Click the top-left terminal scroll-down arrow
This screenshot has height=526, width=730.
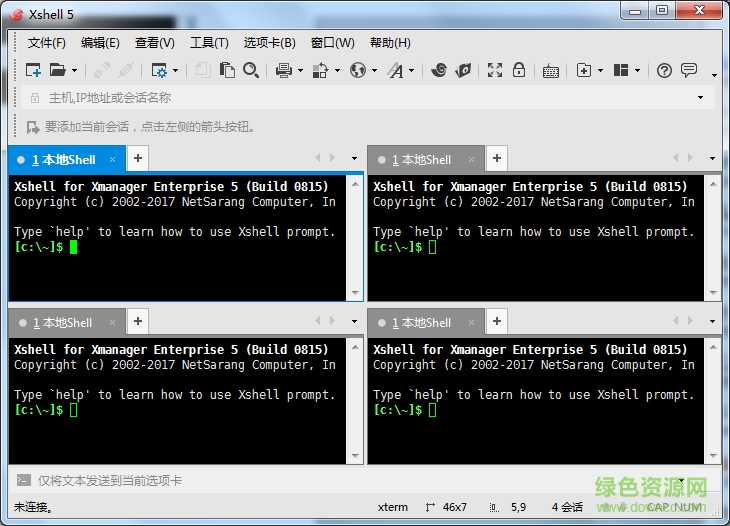[x=355, y=293]
